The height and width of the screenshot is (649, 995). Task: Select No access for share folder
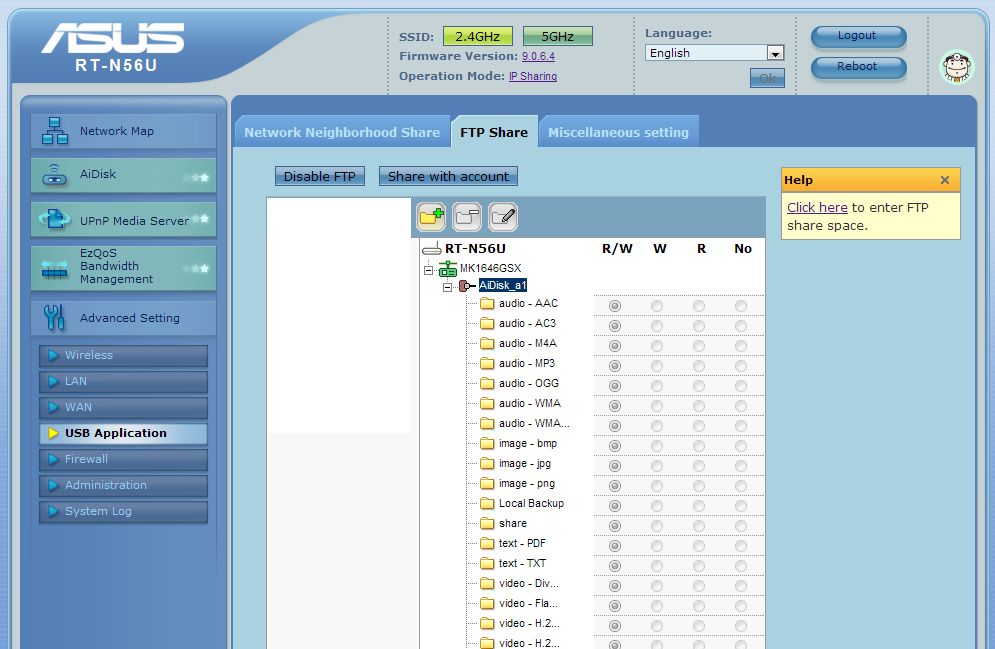(741, 526)
